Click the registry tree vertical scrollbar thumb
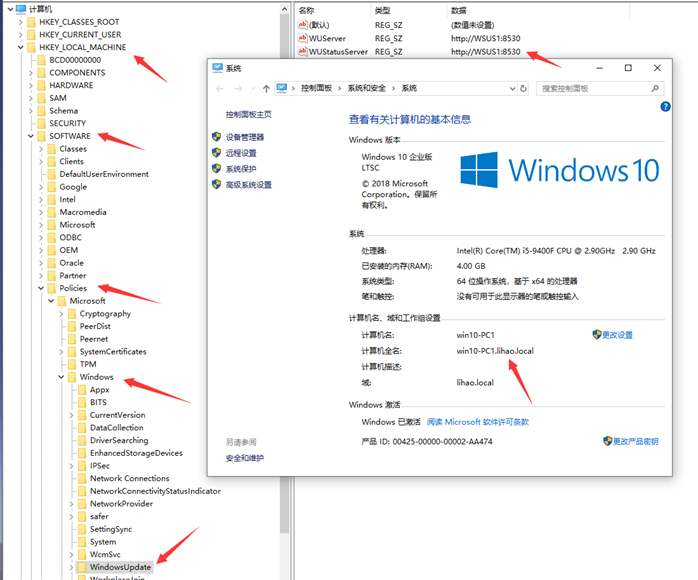The height and width of the screenshot is (580, 698). (x=284, y=272)
